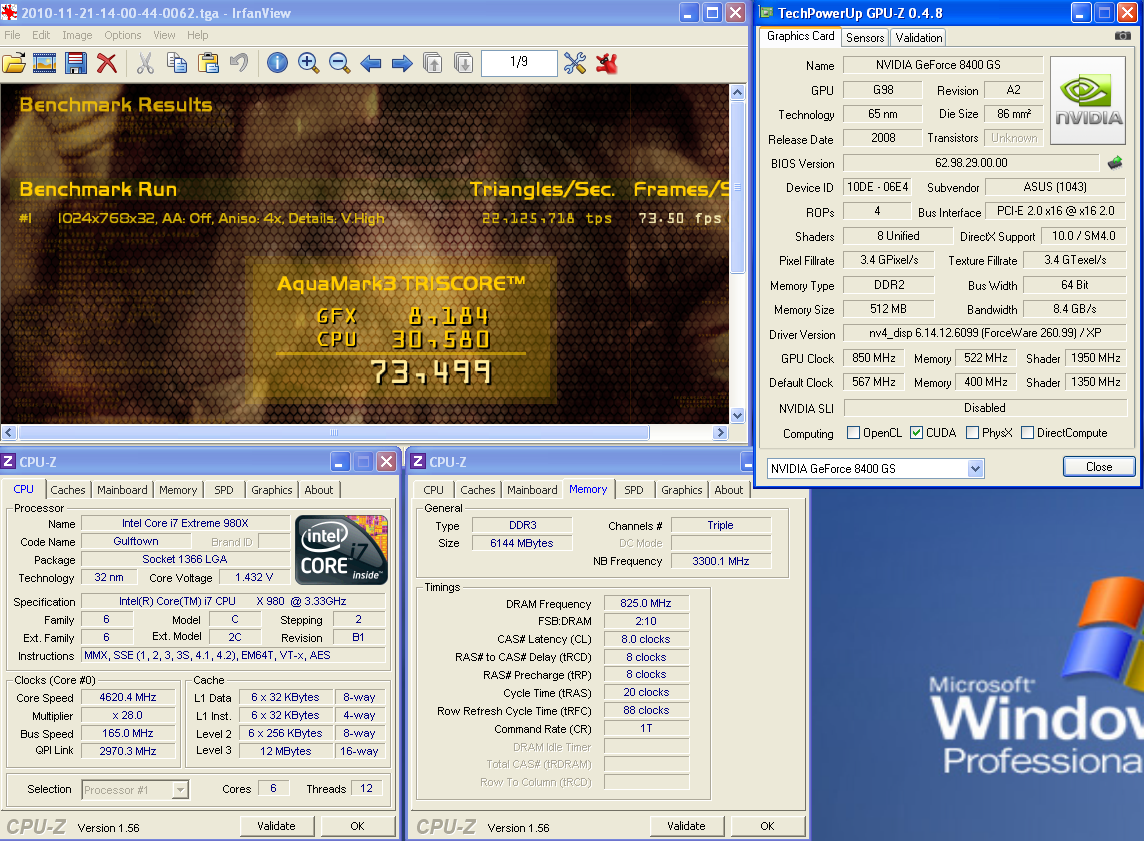The width and height of the screenshot is (1144, 841).
Task: Go to previous image with left arrow
Action: 371,63
